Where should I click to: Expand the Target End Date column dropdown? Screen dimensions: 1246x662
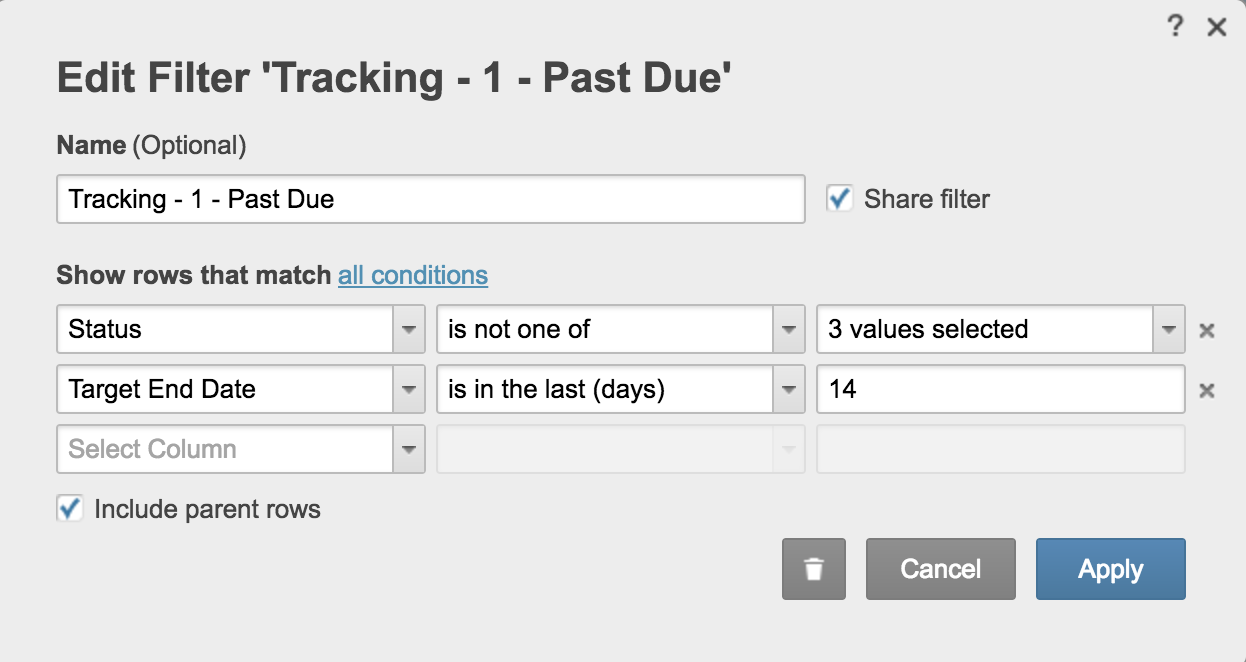409,389
